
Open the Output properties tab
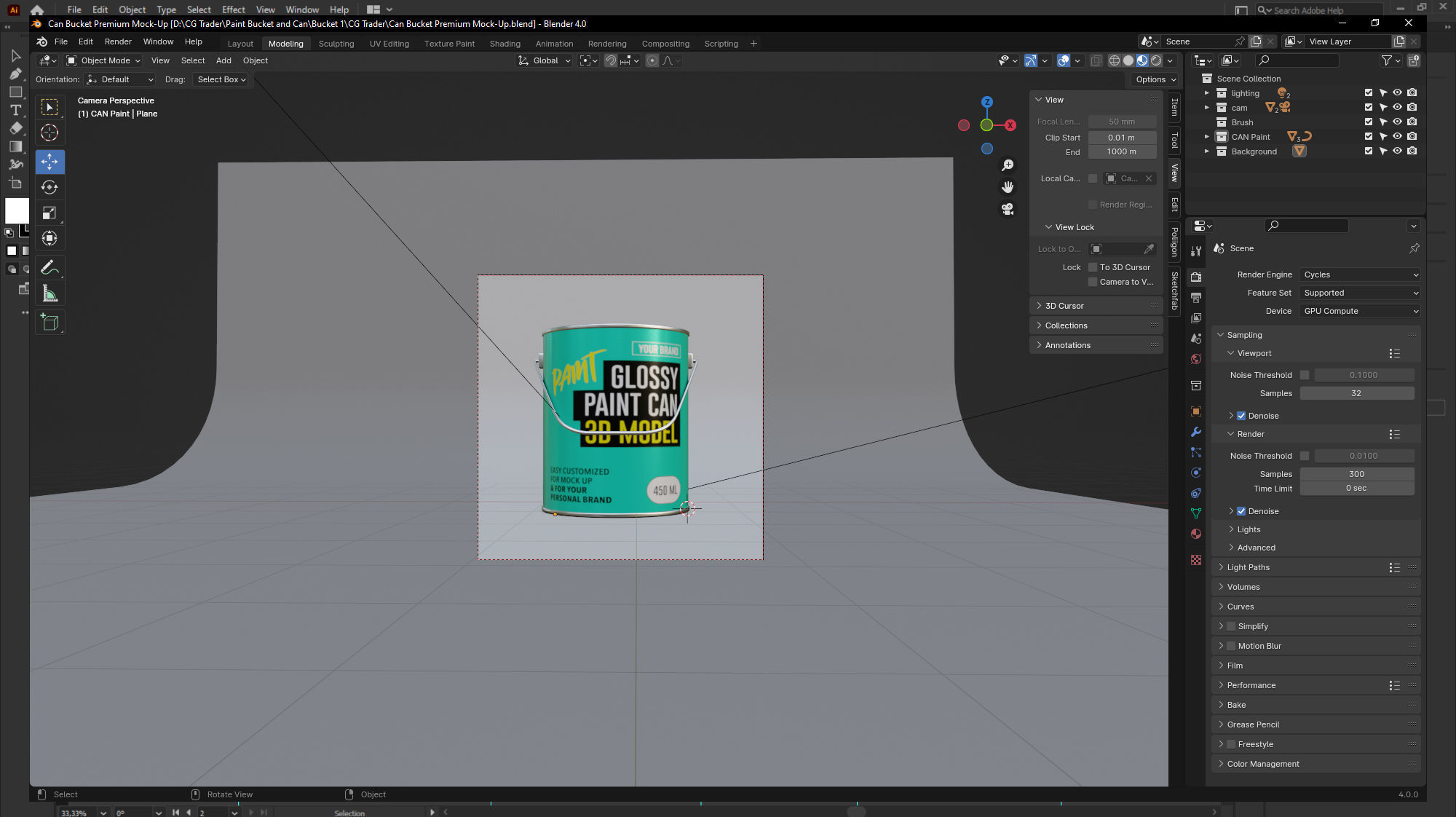coord(1196,298)
